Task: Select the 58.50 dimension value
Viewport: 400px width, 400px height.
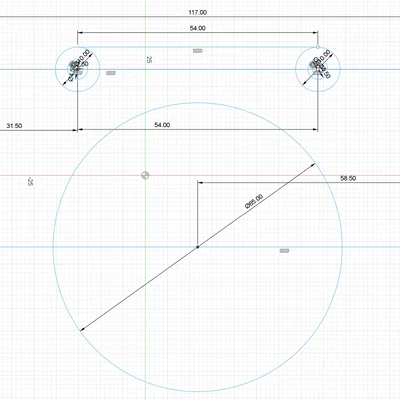Action: pos(348,178)
